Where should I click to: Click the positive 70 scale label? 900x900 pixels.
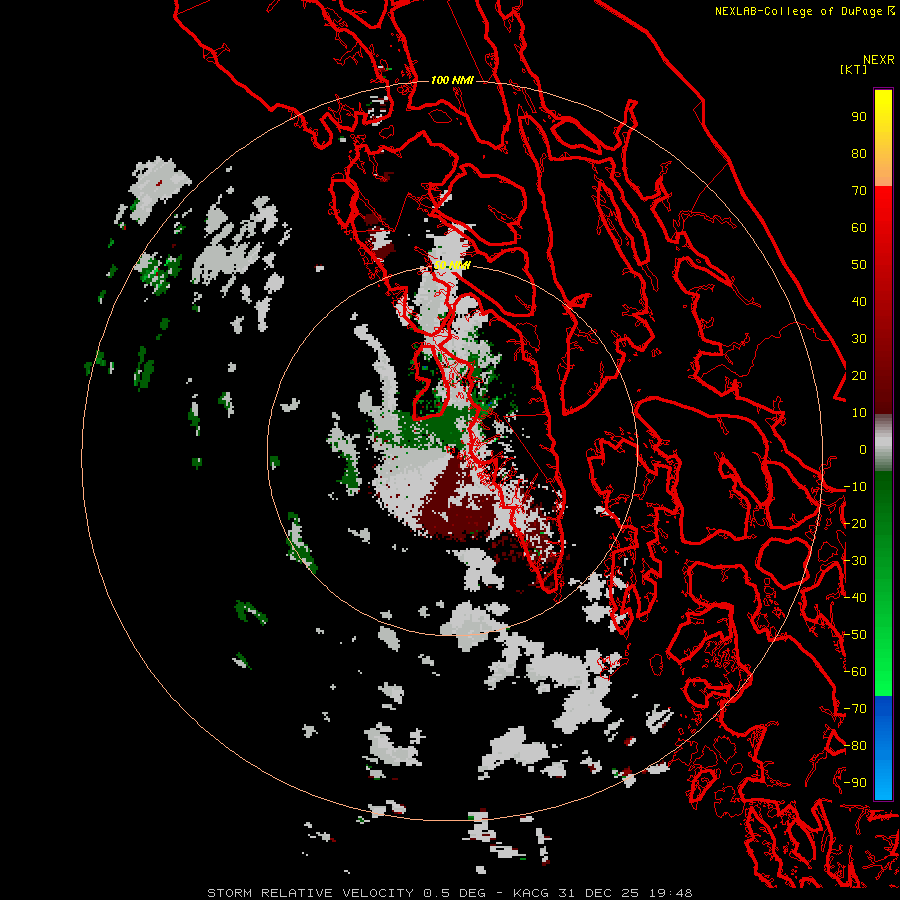[859, 191]
